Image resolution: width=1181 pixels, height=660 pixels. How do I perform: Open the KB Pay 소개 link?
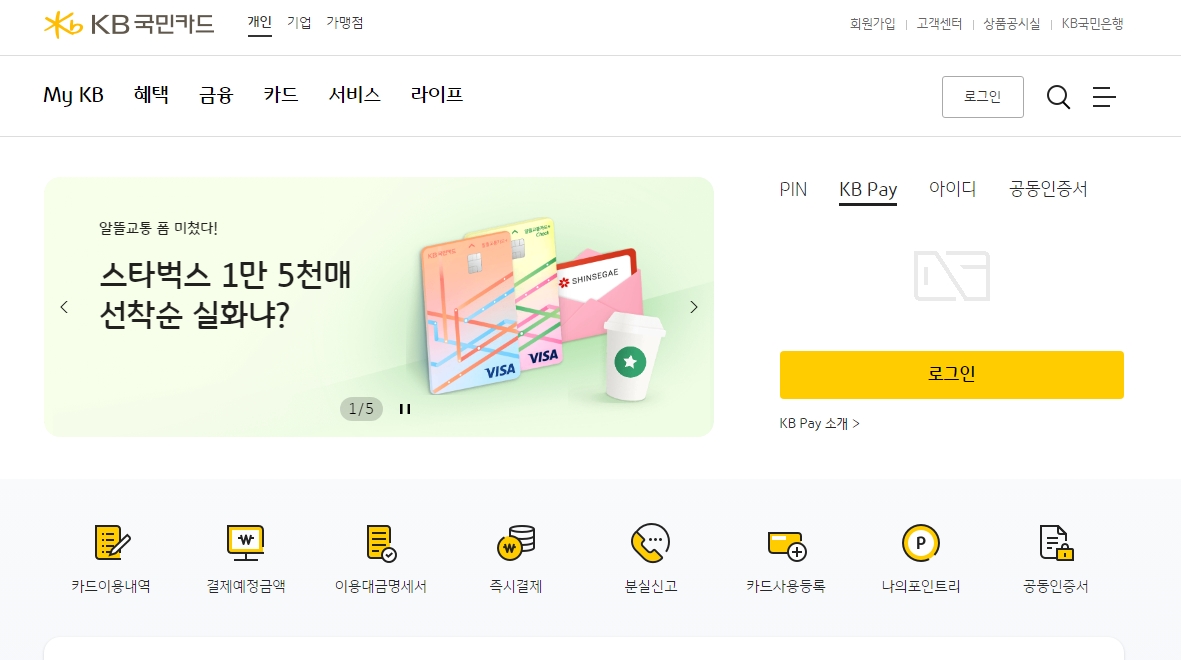pyautogui.click(x=818, y=423)
